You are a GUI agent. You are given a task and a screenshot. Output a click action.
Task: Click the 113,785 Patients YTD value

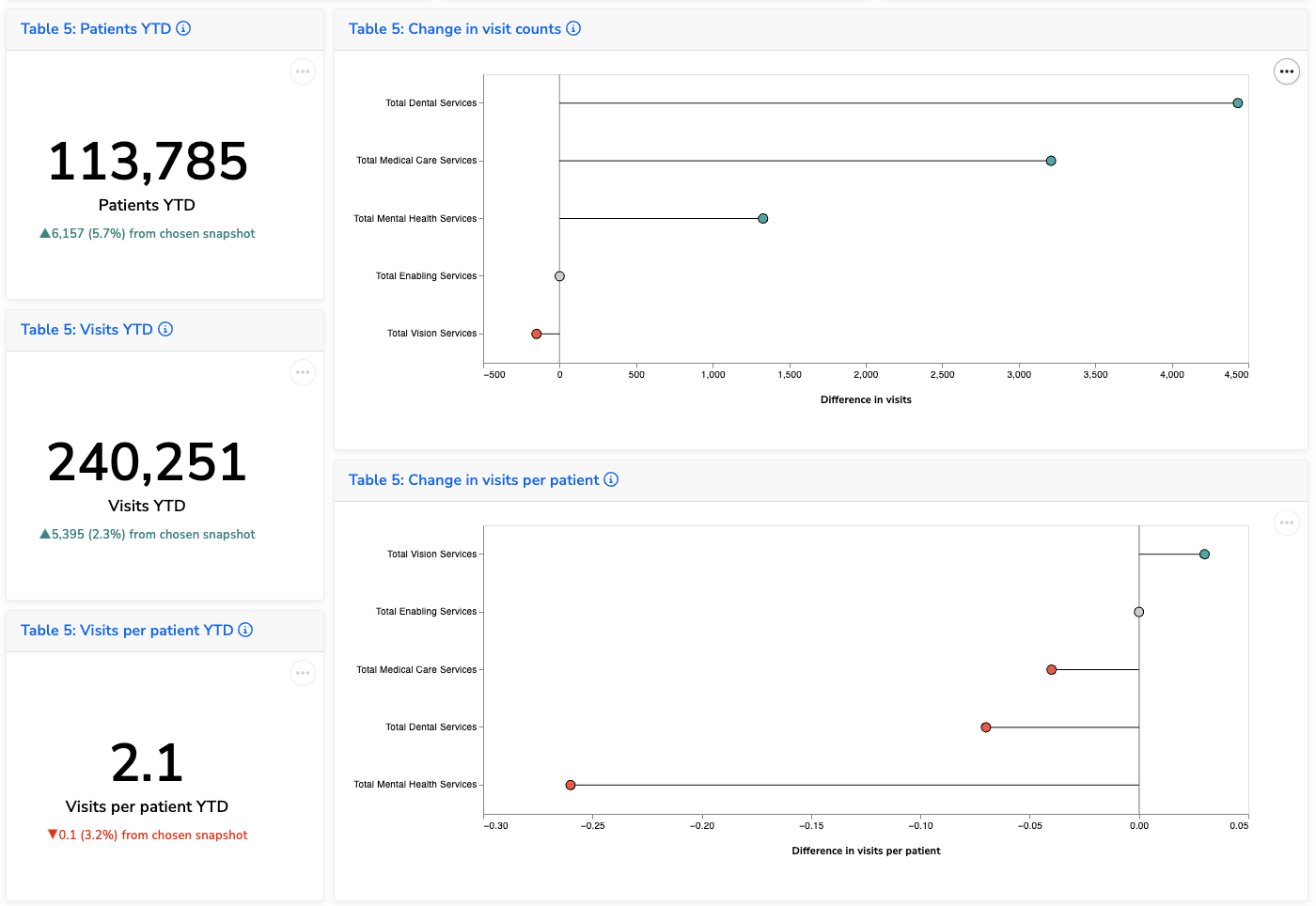pos(148,162)
